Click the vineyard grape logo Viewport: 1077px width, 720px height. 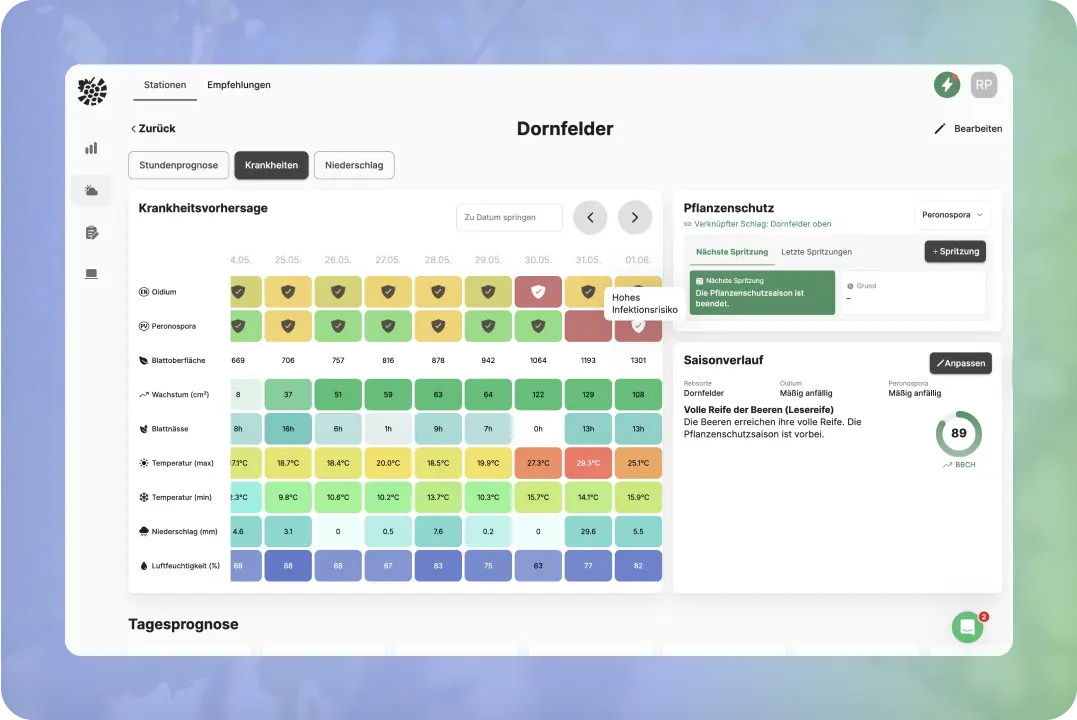(92, 91)
